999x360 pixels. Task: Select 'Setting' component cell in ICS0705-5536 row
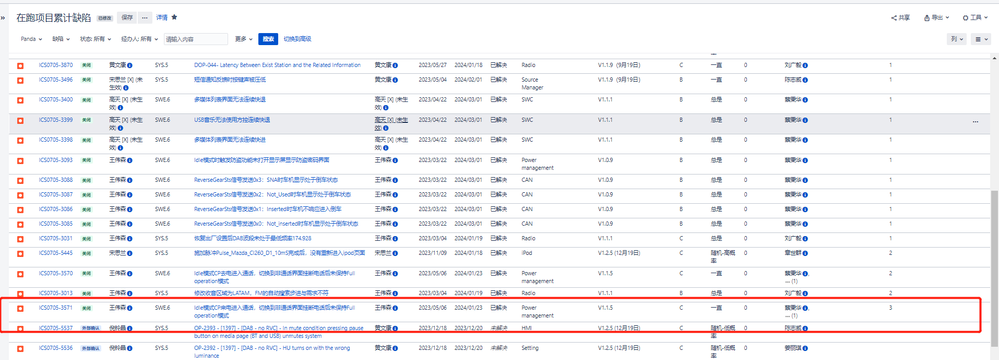[529, 349]
